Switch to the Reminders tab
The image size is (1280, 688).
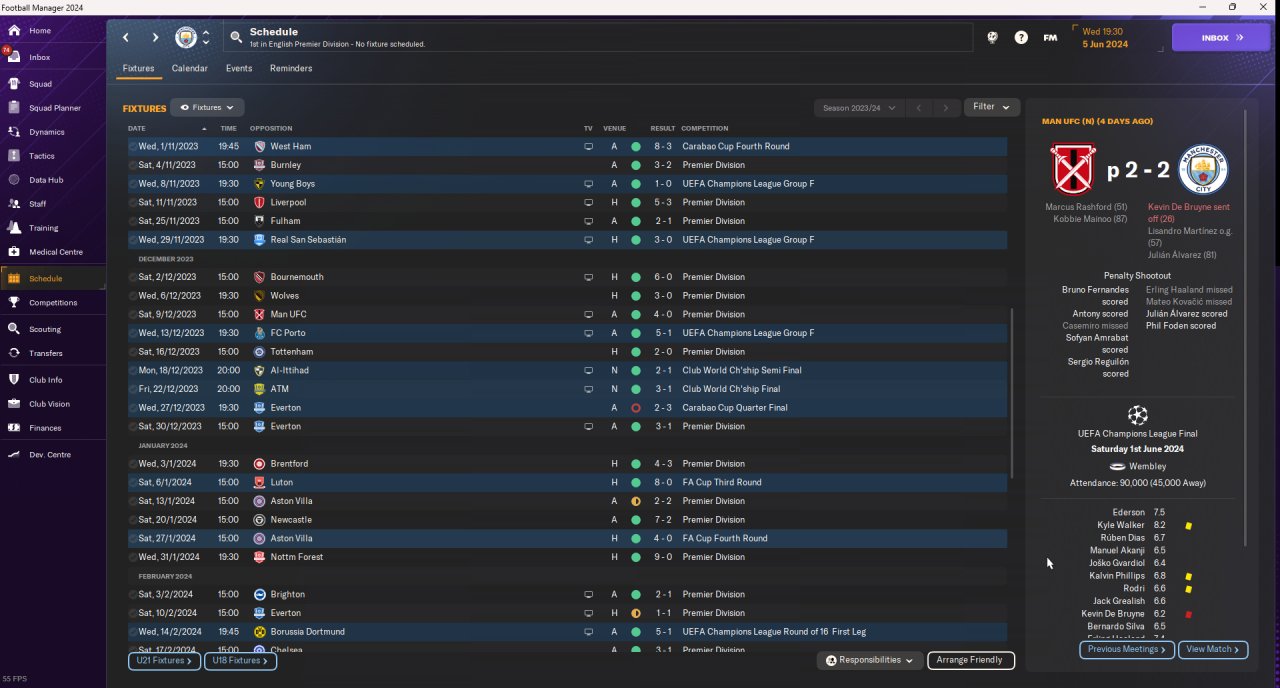point(291,69)
